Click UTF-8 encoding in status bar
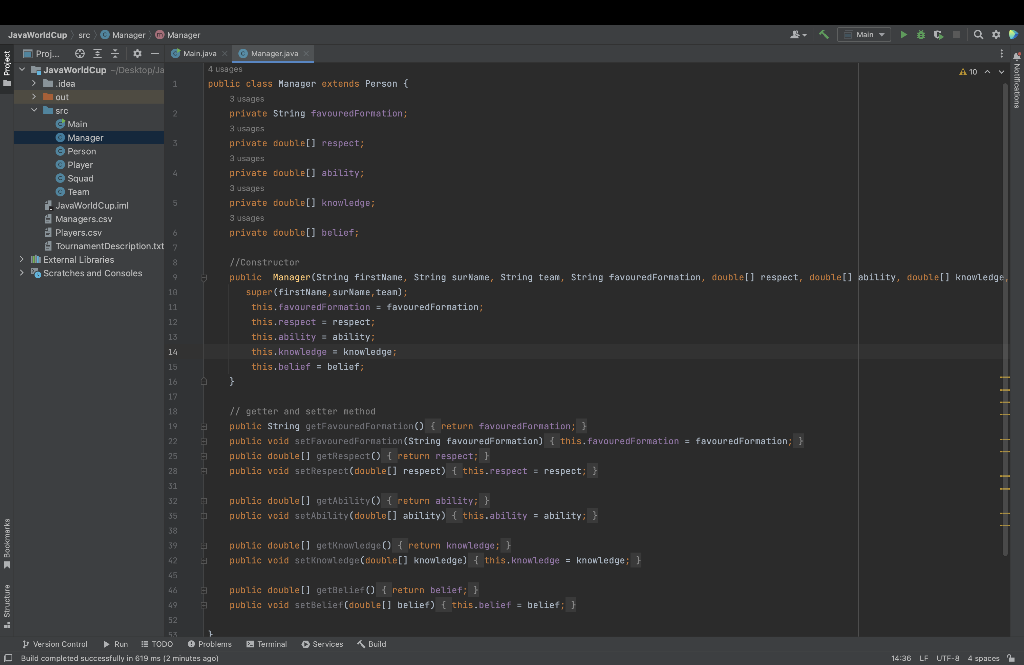The image size is (1024, 665). 948,658
